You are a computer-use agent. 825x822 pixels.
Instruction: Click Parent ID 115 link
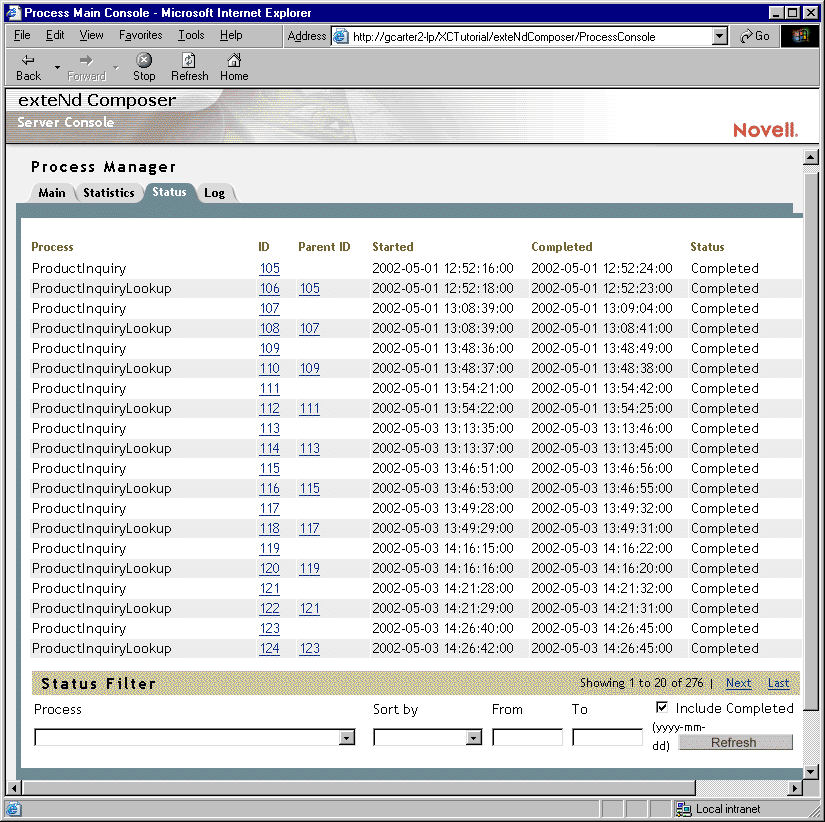click(309, 488)
